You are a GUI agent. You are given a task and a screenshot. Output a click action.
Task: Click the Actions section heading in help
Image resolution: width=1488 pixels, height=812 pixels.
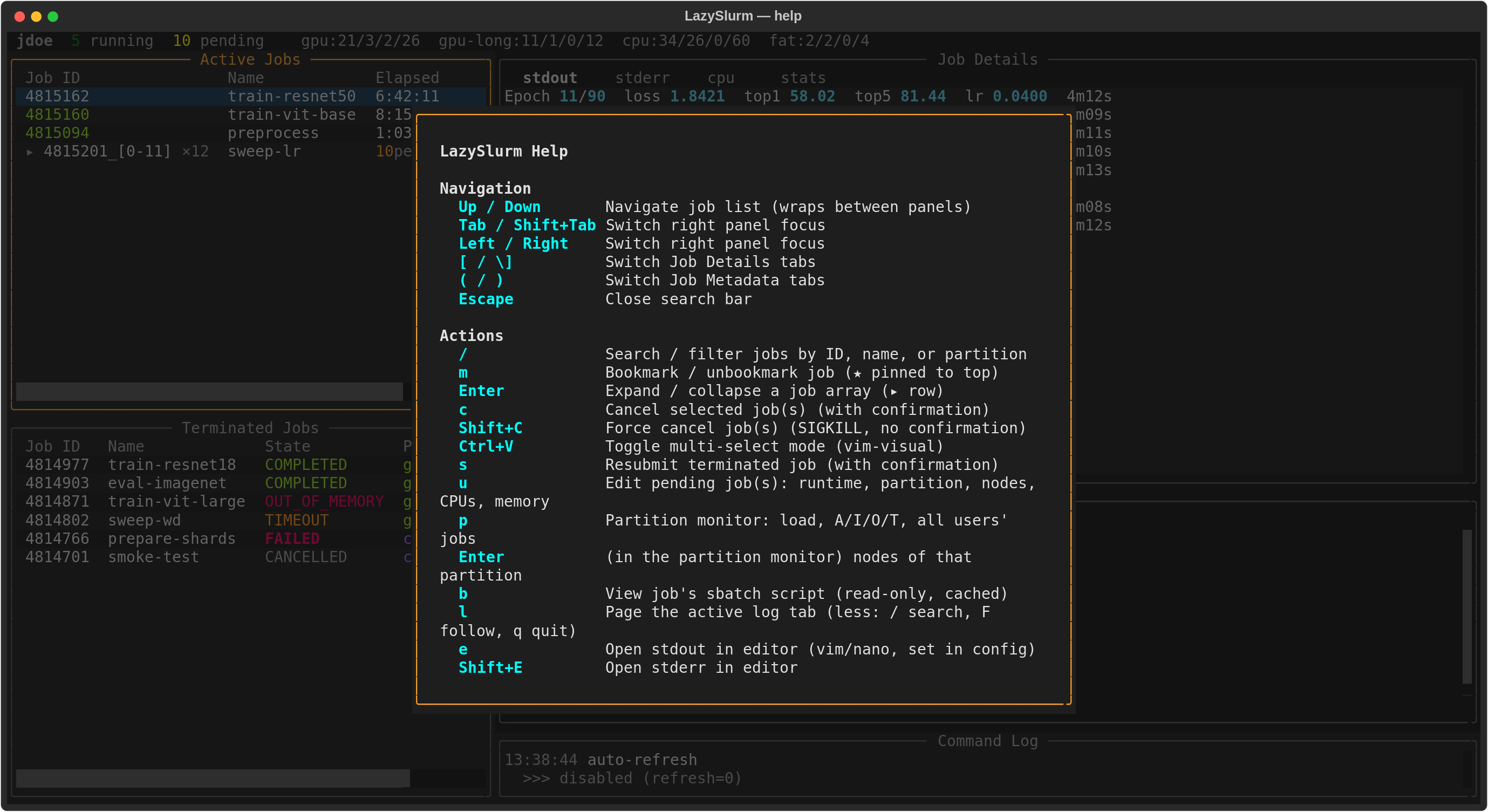(x=472, y=336)
